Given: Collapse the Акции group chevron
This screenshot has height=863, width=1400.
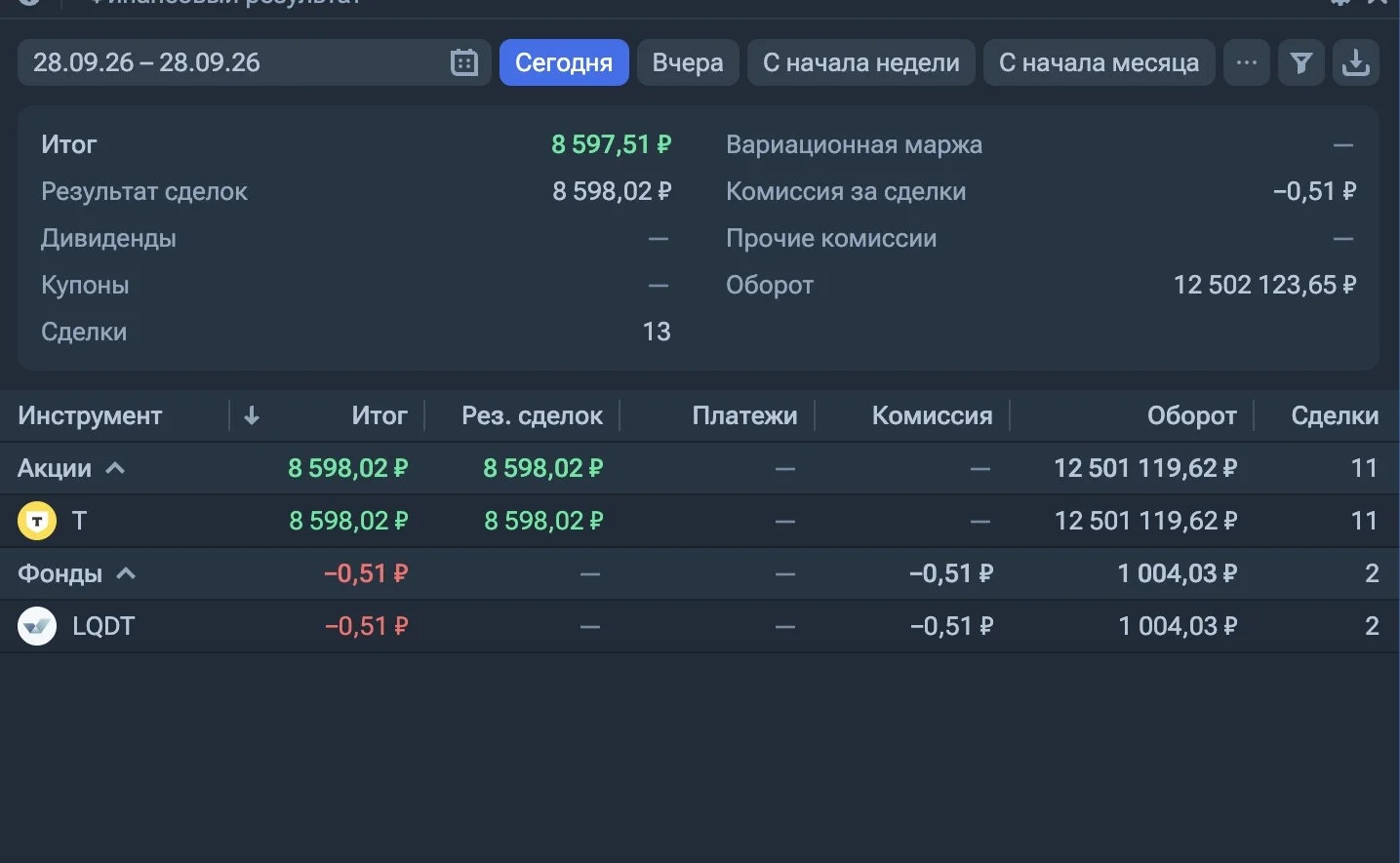Looking at the screenshot, I should (x=115, y=468).
